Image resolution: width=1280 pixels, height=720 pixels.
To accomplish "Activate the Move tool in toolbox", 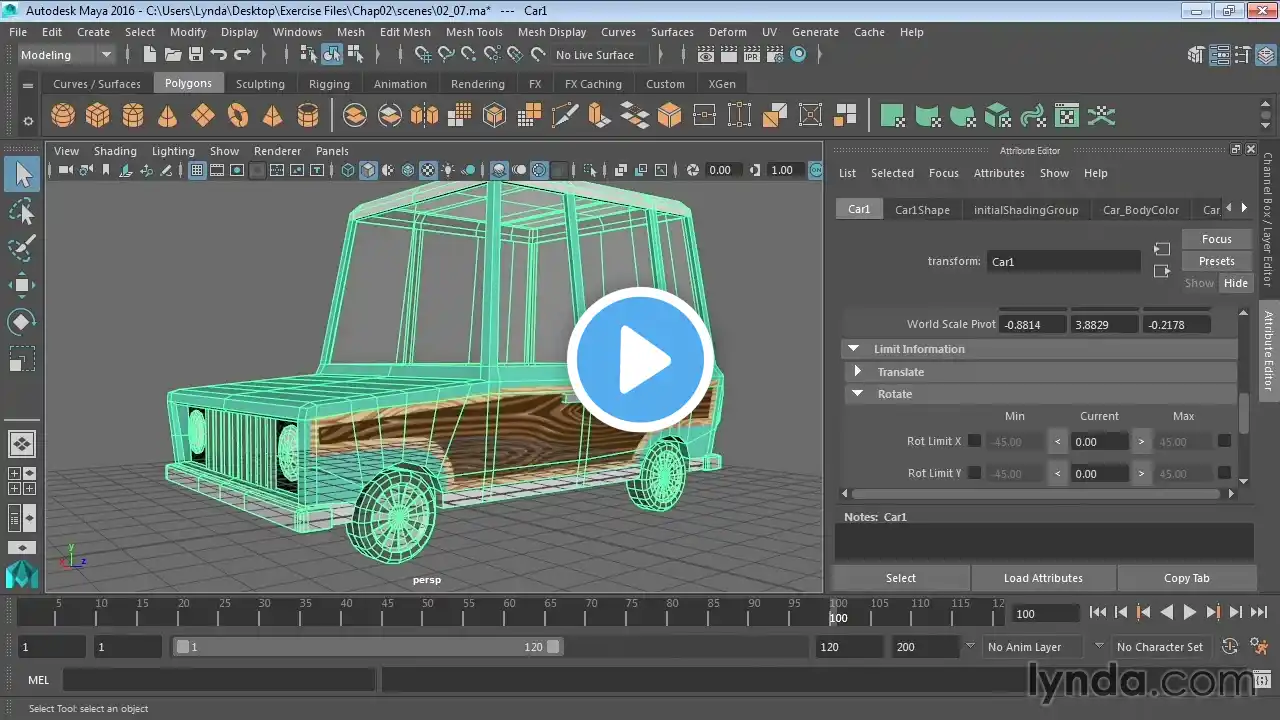I will coord(22,285).
